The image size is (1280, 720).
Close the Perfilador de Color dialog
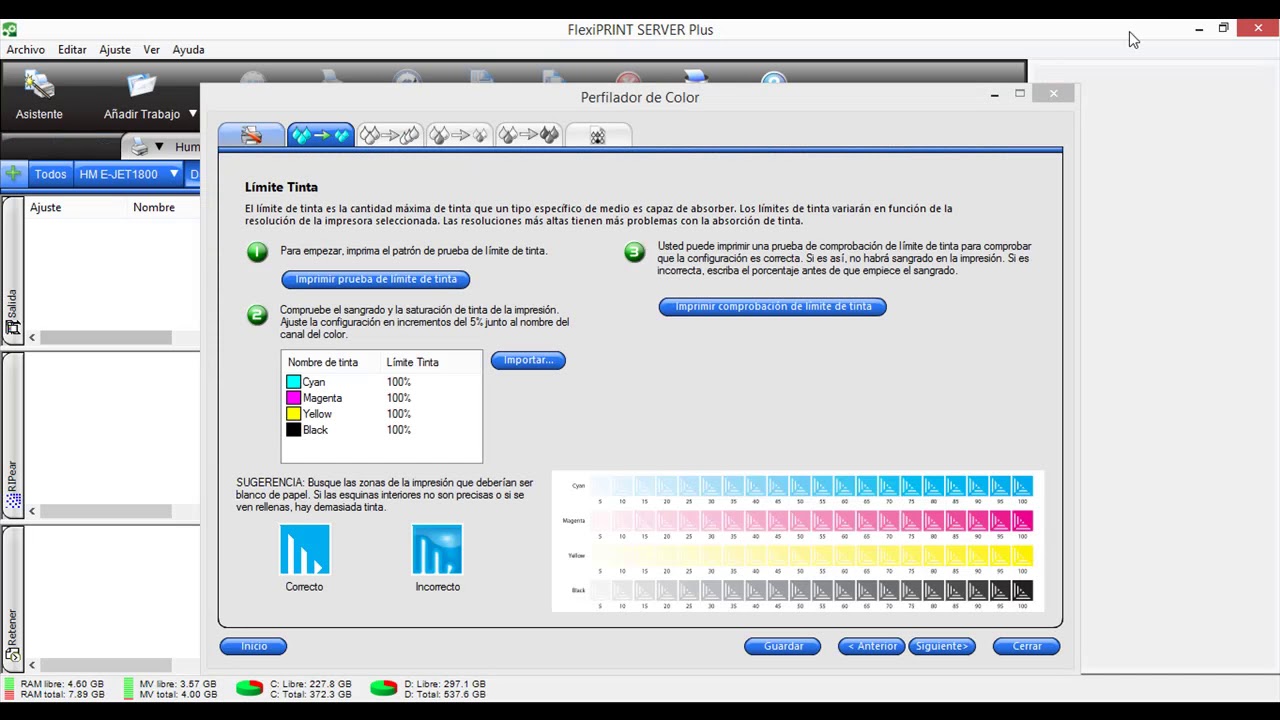click(1053, 94)
